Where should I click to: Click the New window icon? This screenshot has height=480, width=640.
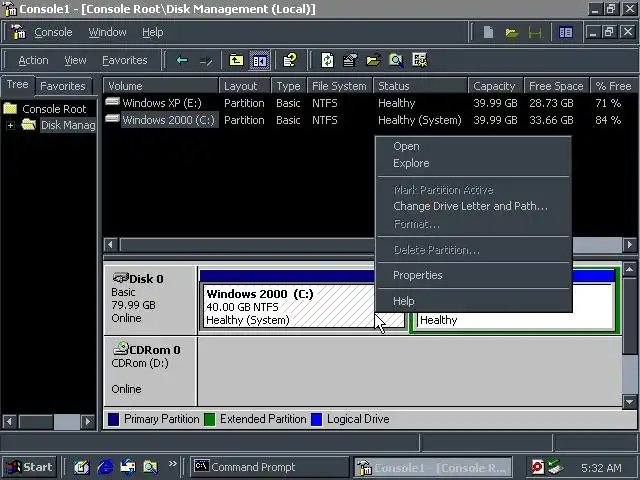click(566, 32)
